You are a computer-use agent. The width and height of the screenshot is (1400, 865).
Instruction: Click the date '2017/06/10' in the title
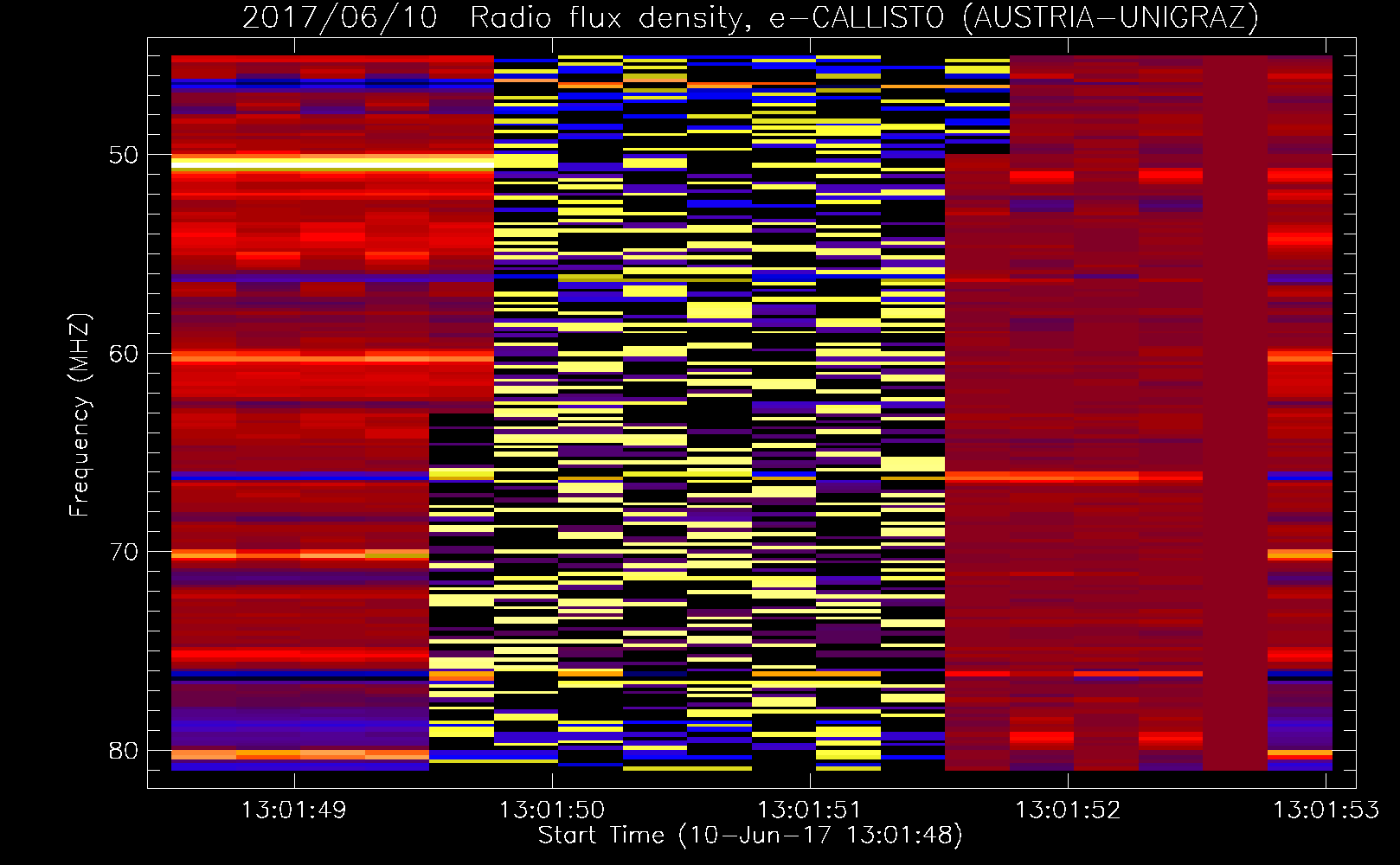point(340,18)
